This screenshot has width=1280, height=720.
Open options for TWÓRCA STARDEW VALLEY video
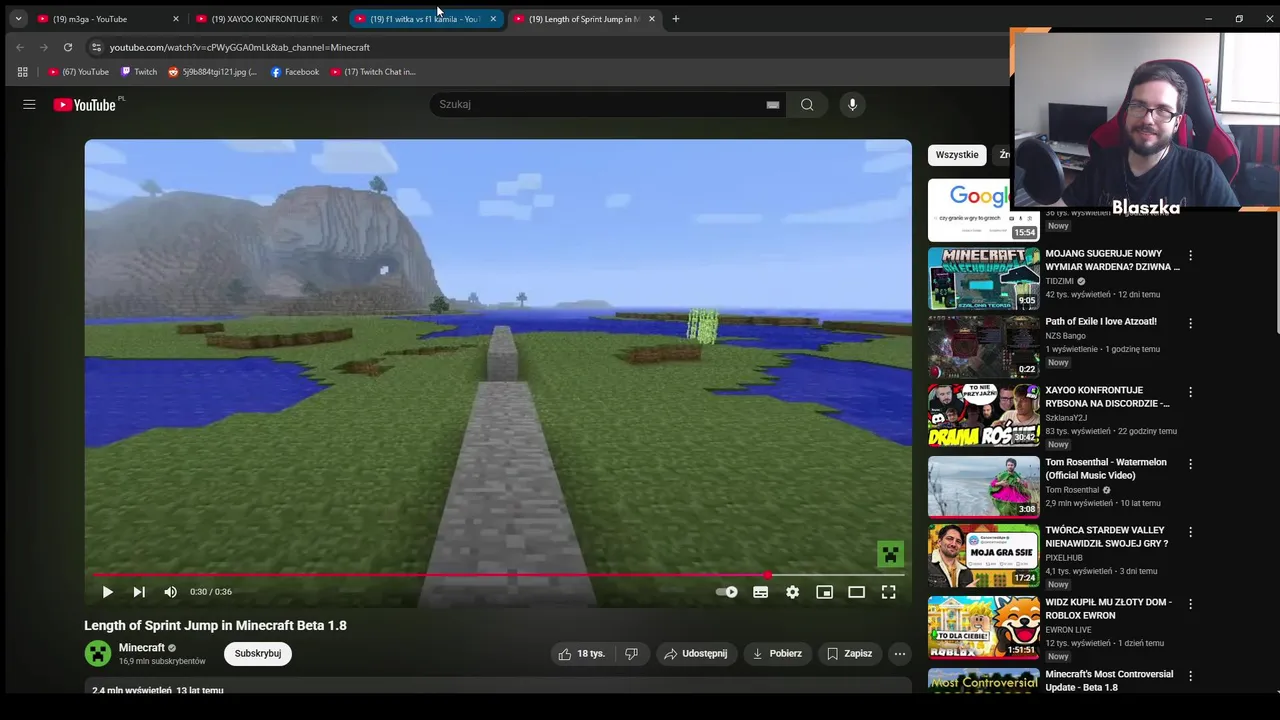point(1190,532)
